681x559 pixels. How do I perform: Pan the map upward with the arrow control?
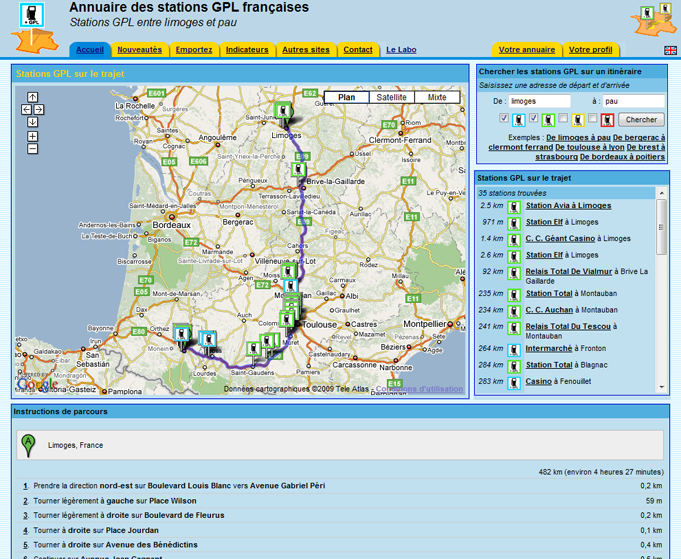(x=33, y=97)
